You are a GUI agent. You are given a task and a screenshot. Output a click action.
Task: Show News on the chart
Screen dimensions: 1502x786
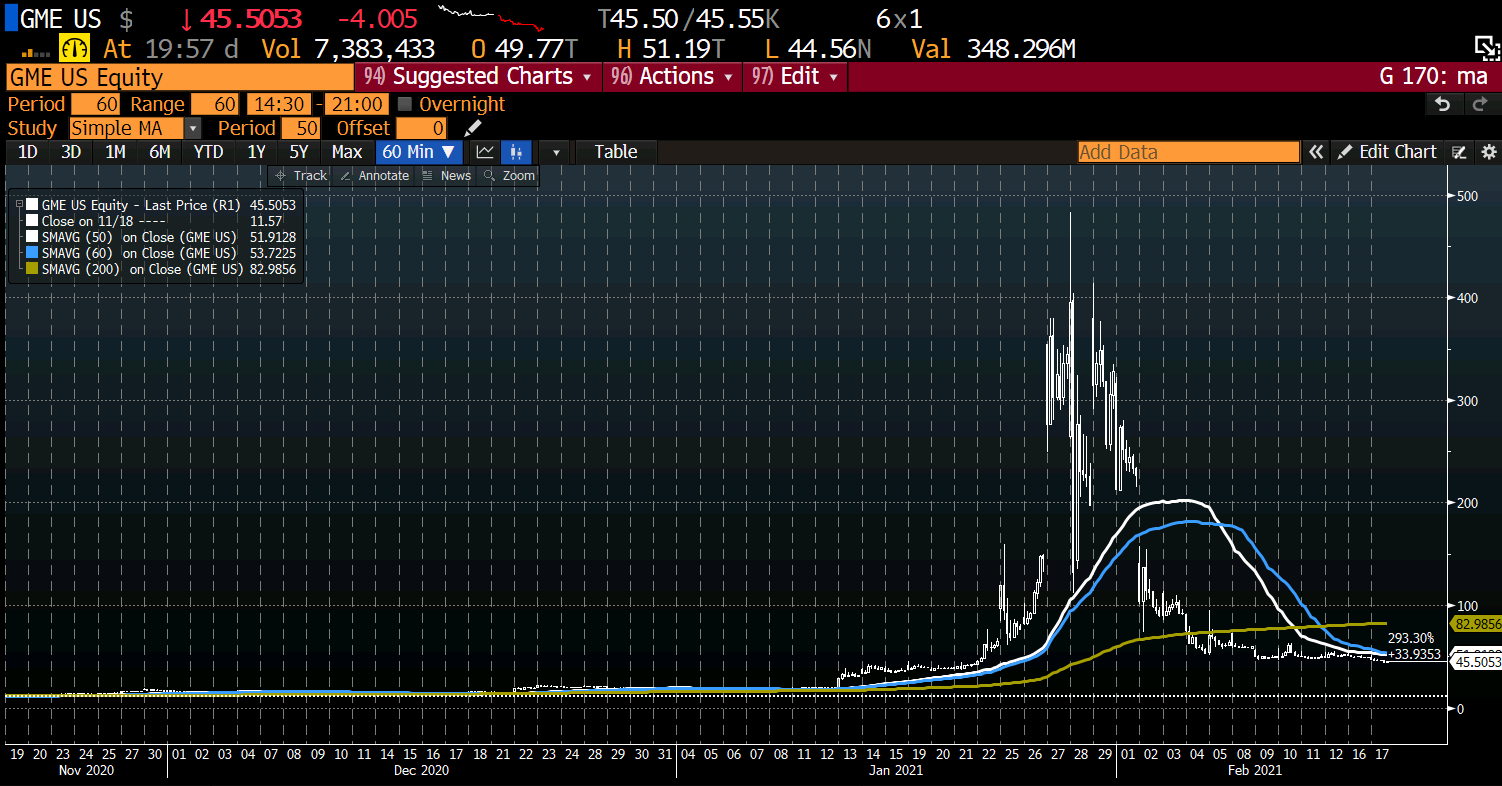click(x=446, y=175)
